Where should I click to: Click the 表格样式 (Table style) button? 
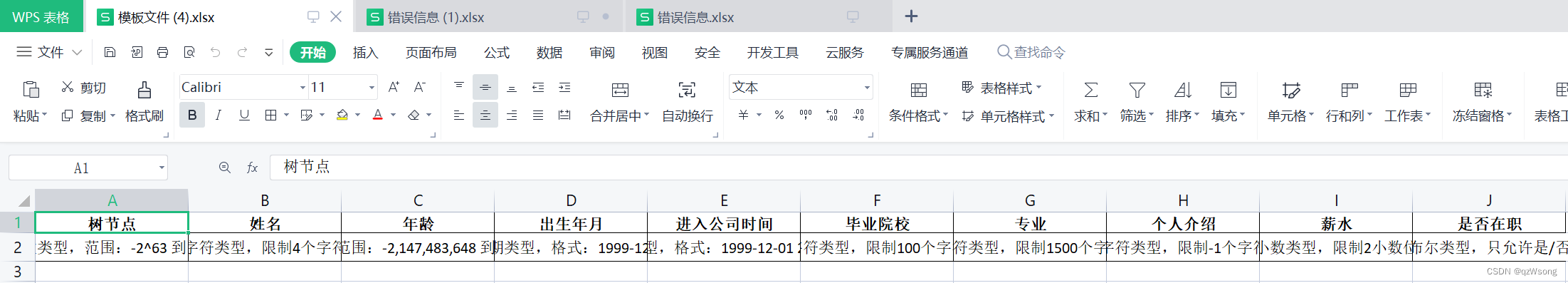point(1001,88)
